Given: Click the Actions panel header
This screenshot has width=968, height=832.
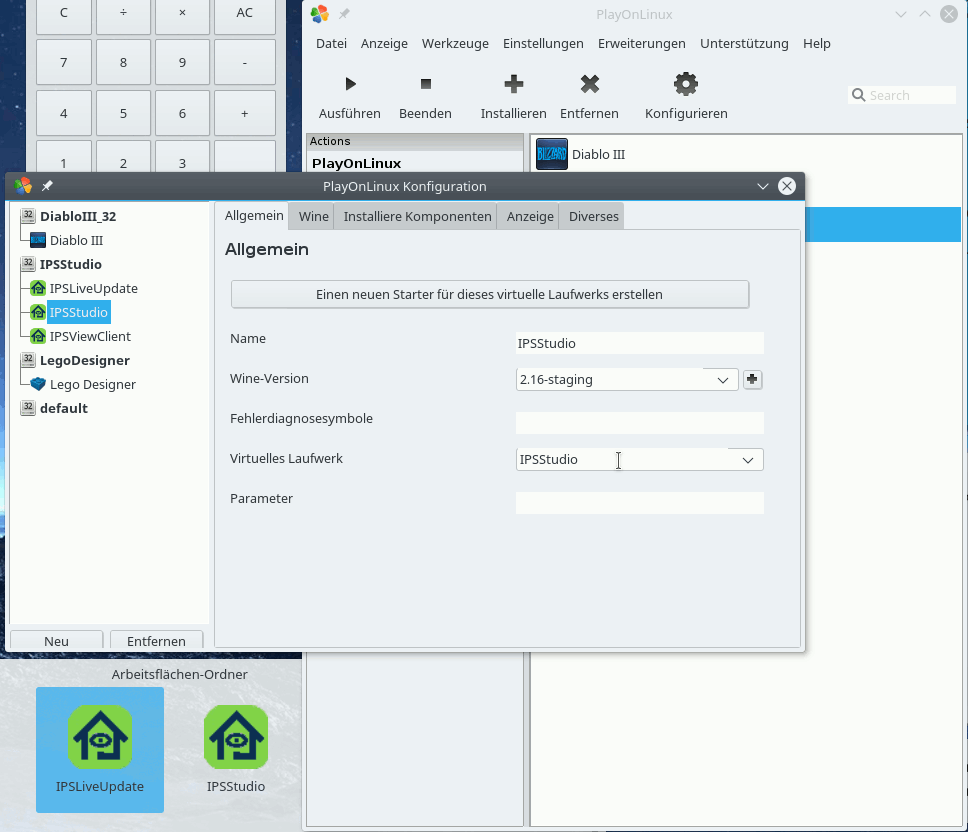Looking at the screenshot, I should click(415, 141).
